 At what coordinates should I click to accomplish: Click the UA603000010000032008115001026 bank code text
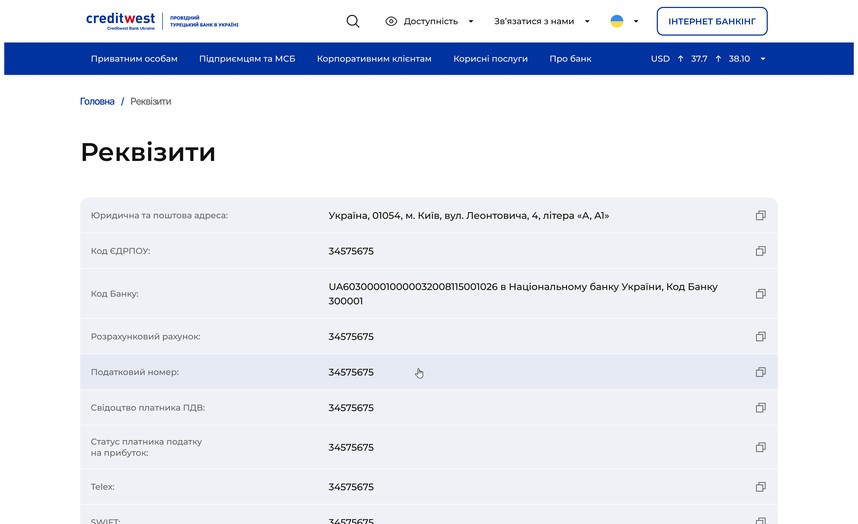pos(413,287)
